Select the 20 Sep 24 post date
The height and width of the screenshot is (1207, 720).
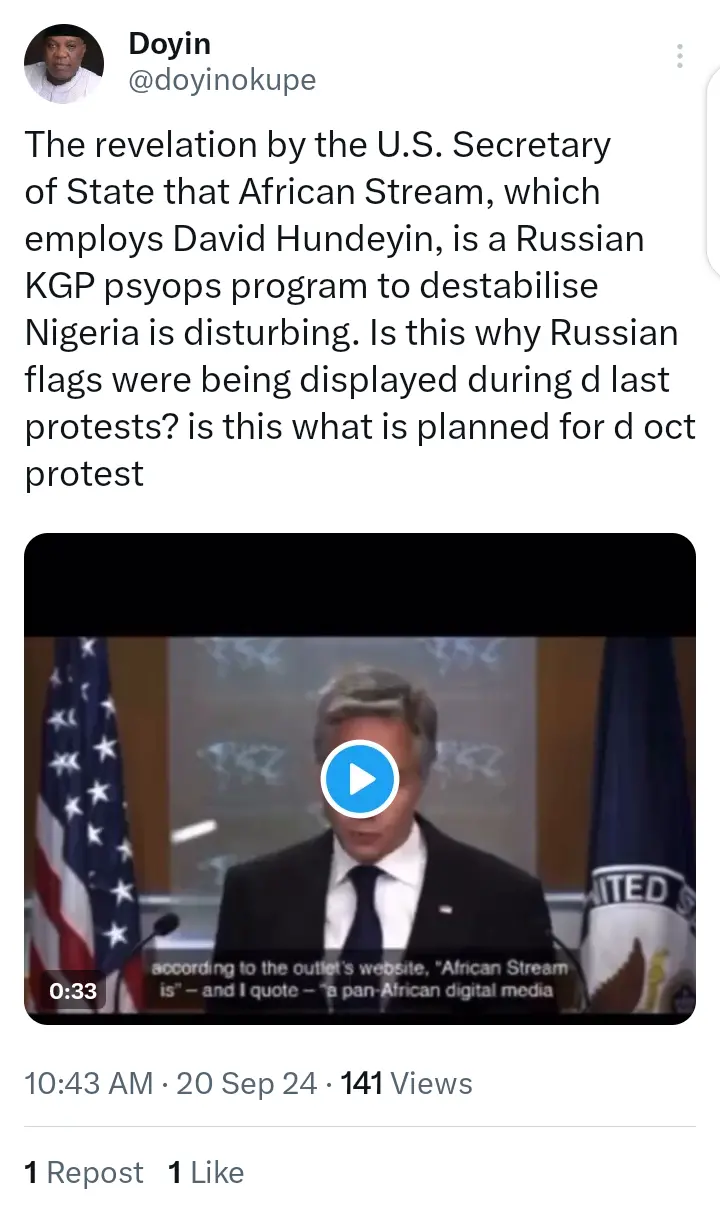(247, 1083)
